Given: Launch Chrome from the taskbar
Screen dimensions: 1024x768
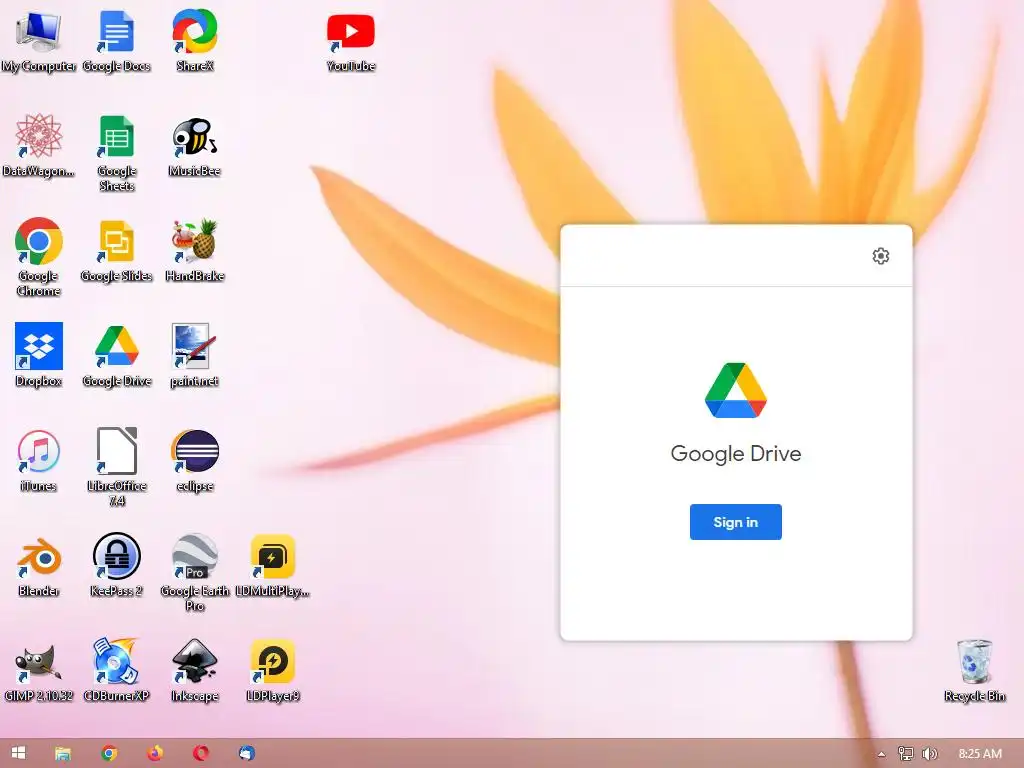Looking at the screenshot, I should point(109,753).
